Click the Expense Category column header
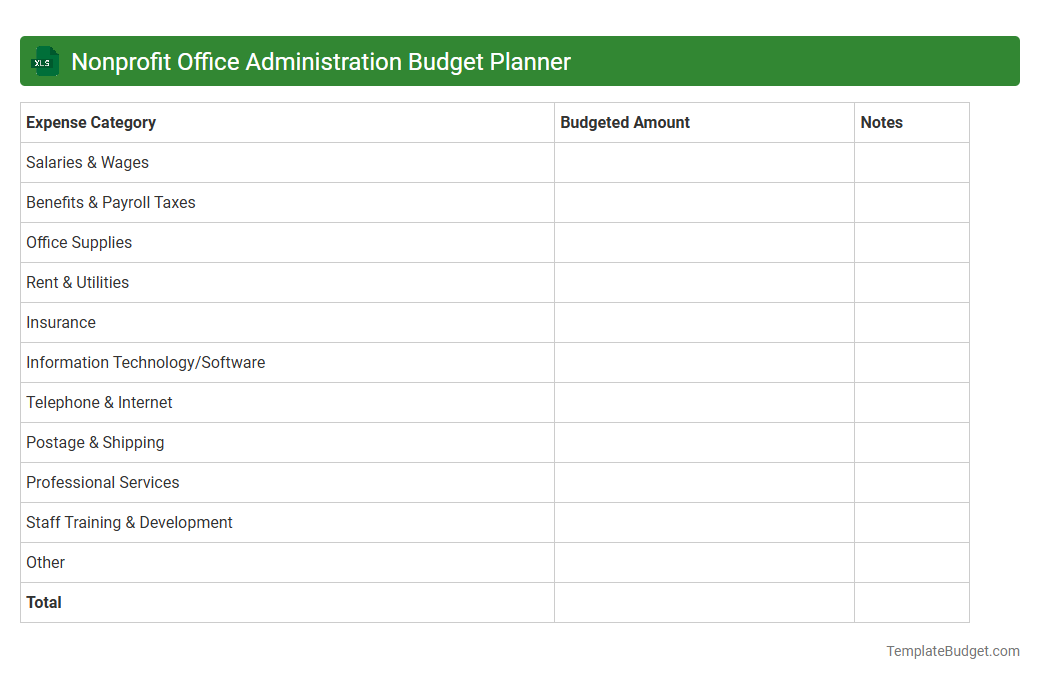Image resolution: width=1040 pixels, height=680 pixels. (90, 122)
